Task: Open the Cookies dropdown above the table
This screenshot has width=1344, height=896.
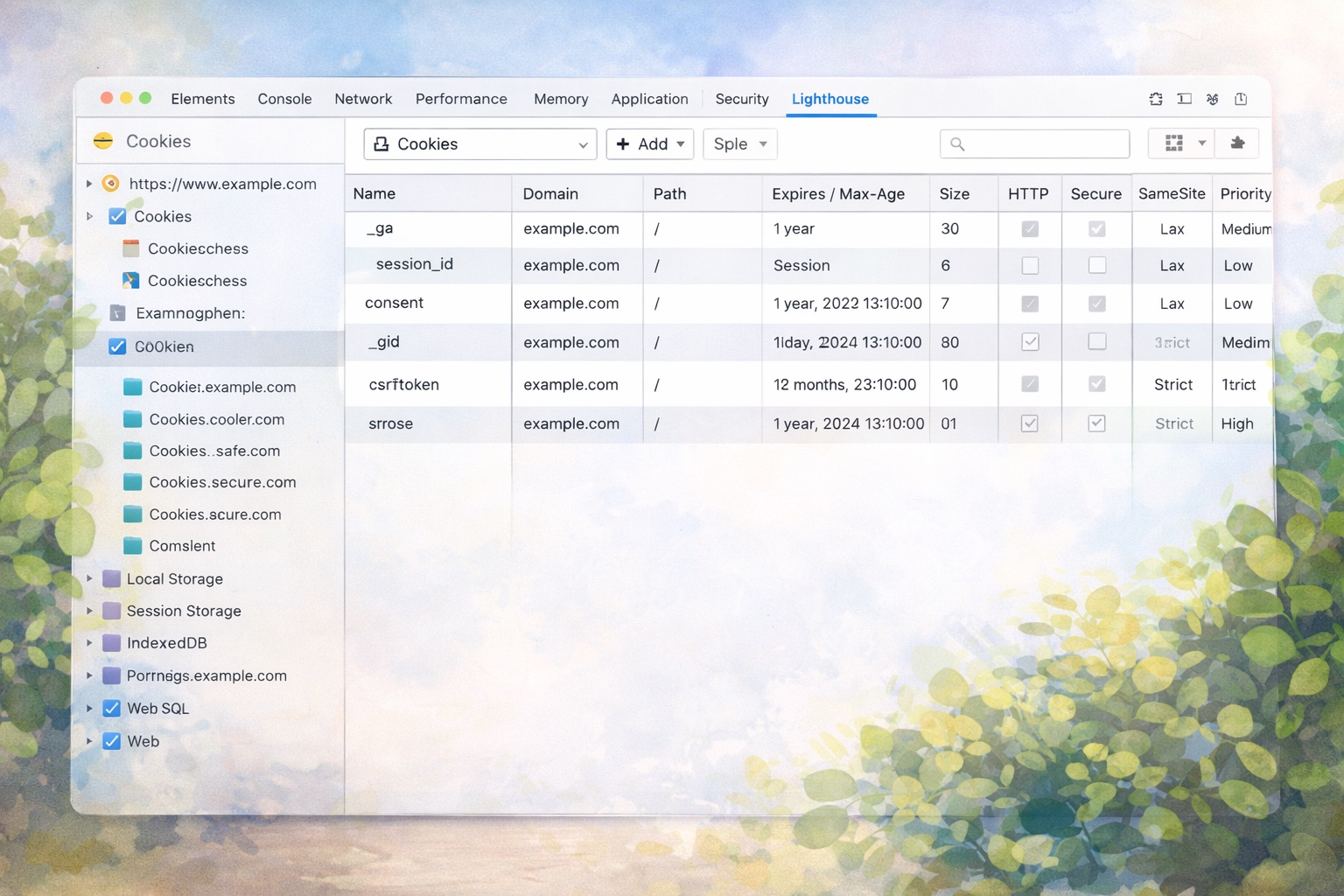Action: [479, 143]
